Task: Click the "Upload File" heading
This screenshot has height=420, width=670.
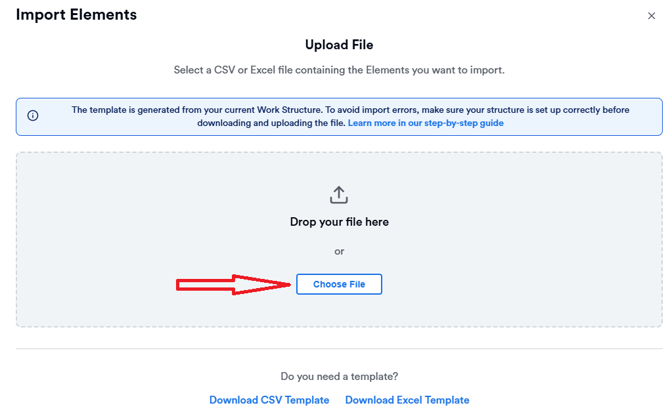Action: coord(339,45)
